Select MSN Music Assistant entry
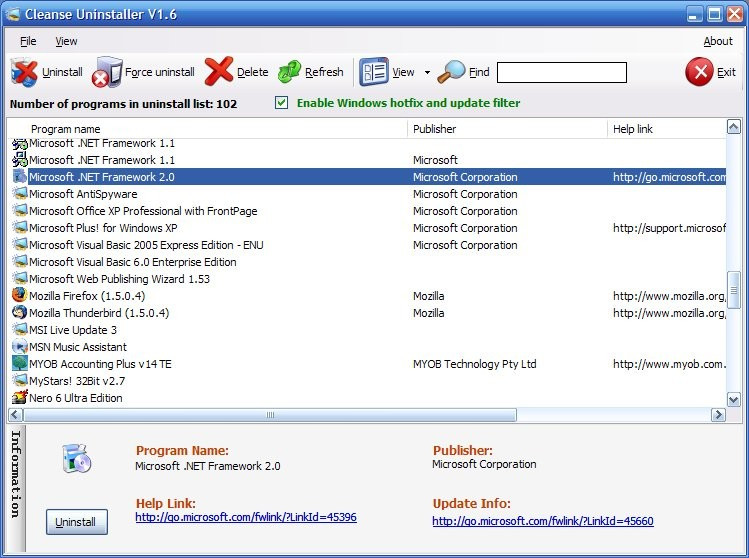The image size is (749, 558). click(x=78, y=347)
